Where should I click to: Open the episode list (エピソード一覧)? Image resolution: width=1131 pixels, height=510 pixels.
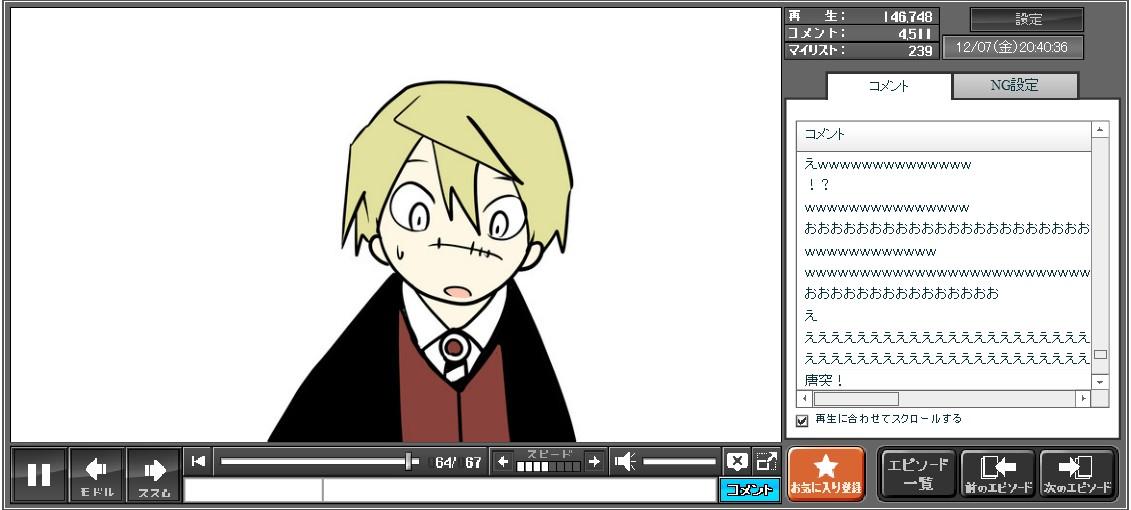click(x=917, y=474)
